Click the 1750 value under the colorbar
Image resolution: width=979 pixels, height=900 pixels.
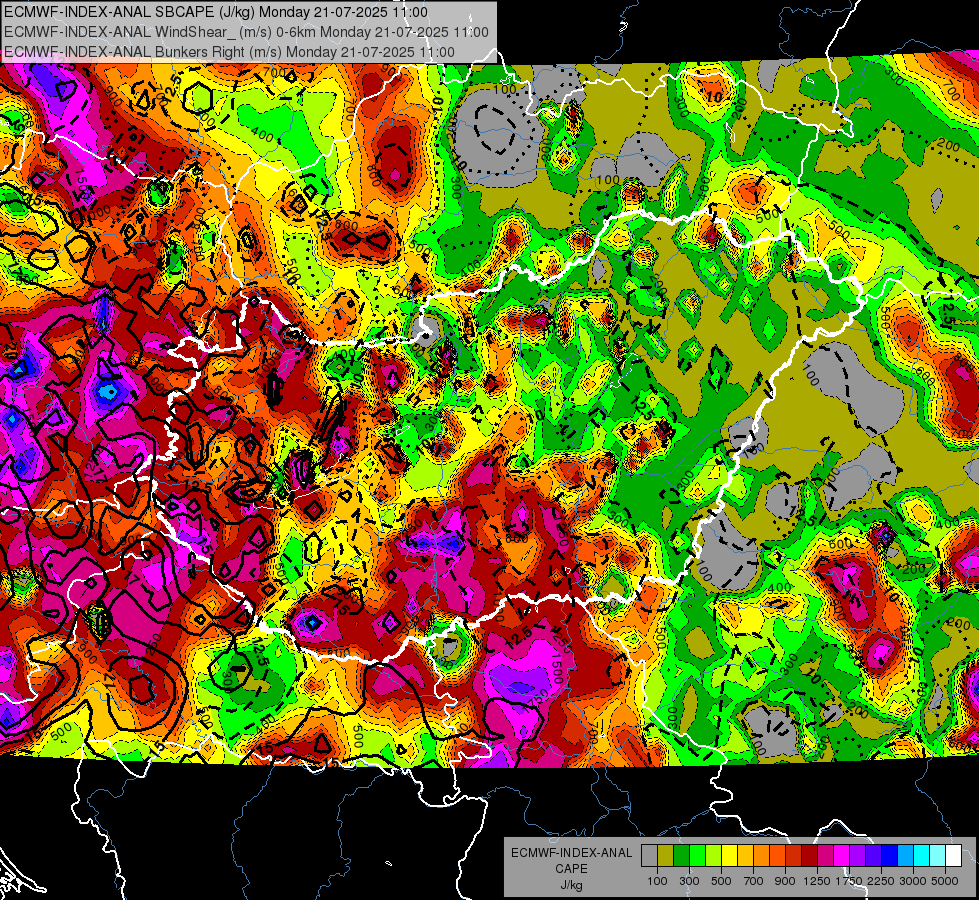pyautogui.click(x=850, y=881)
